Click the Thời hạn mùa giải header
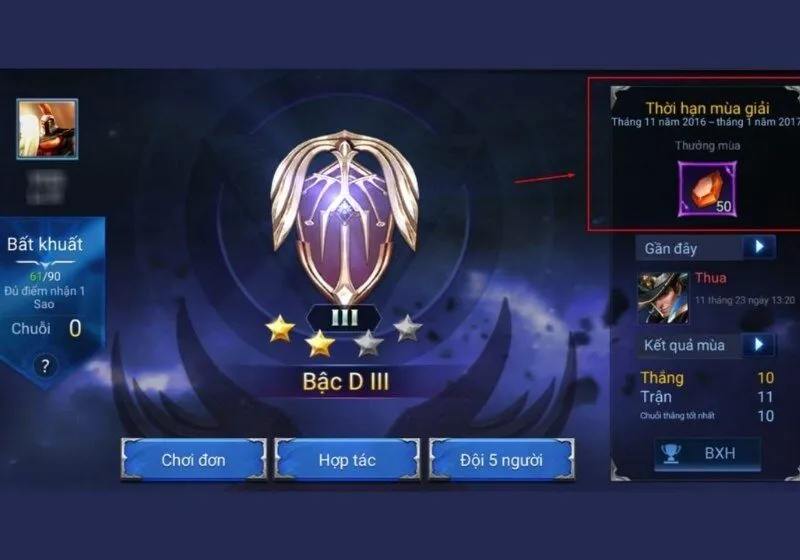This screenshot has width=800, height=560. point(707,108)
